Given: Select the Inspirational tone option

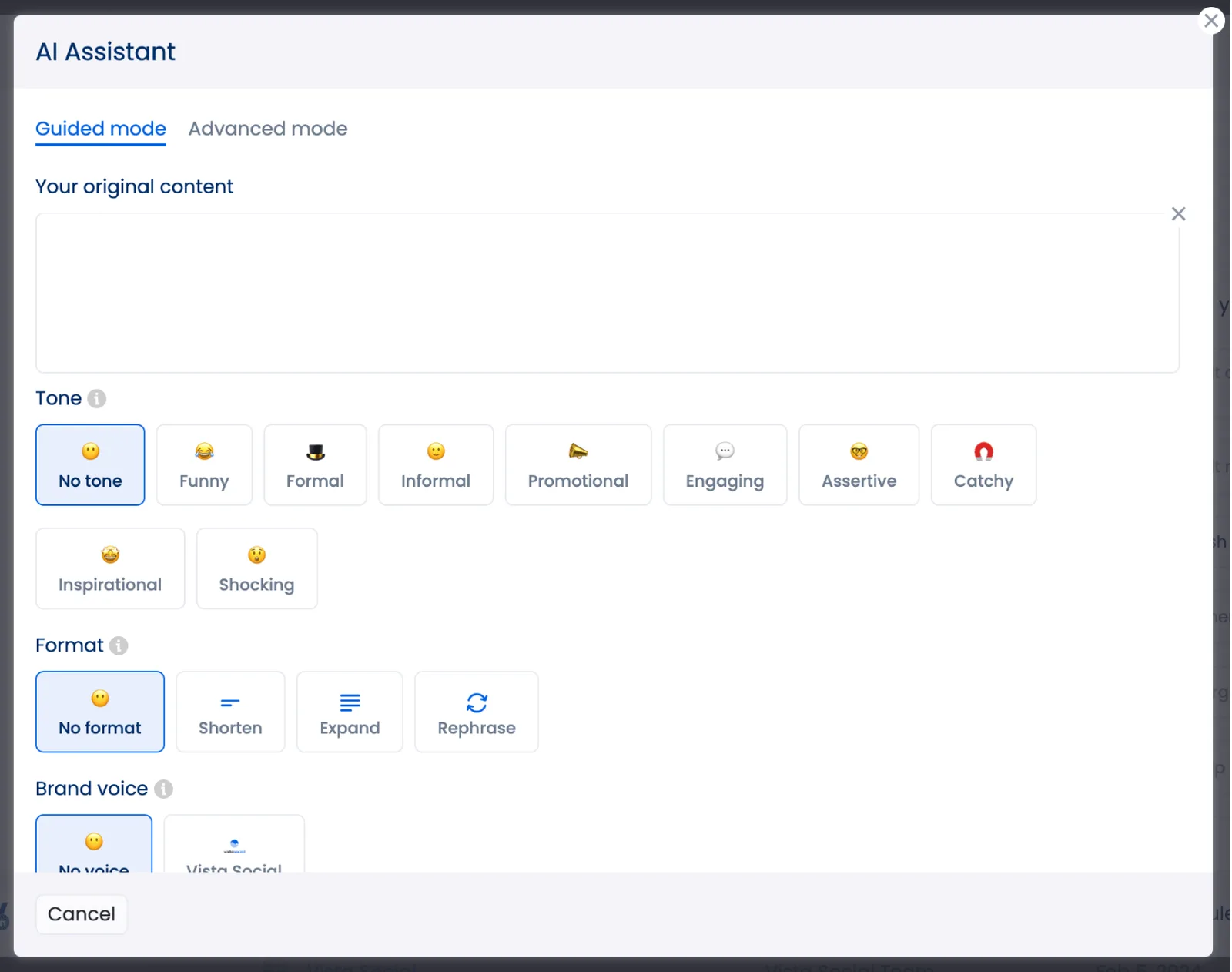Looking at the screenshot, I should coord(110,568).
